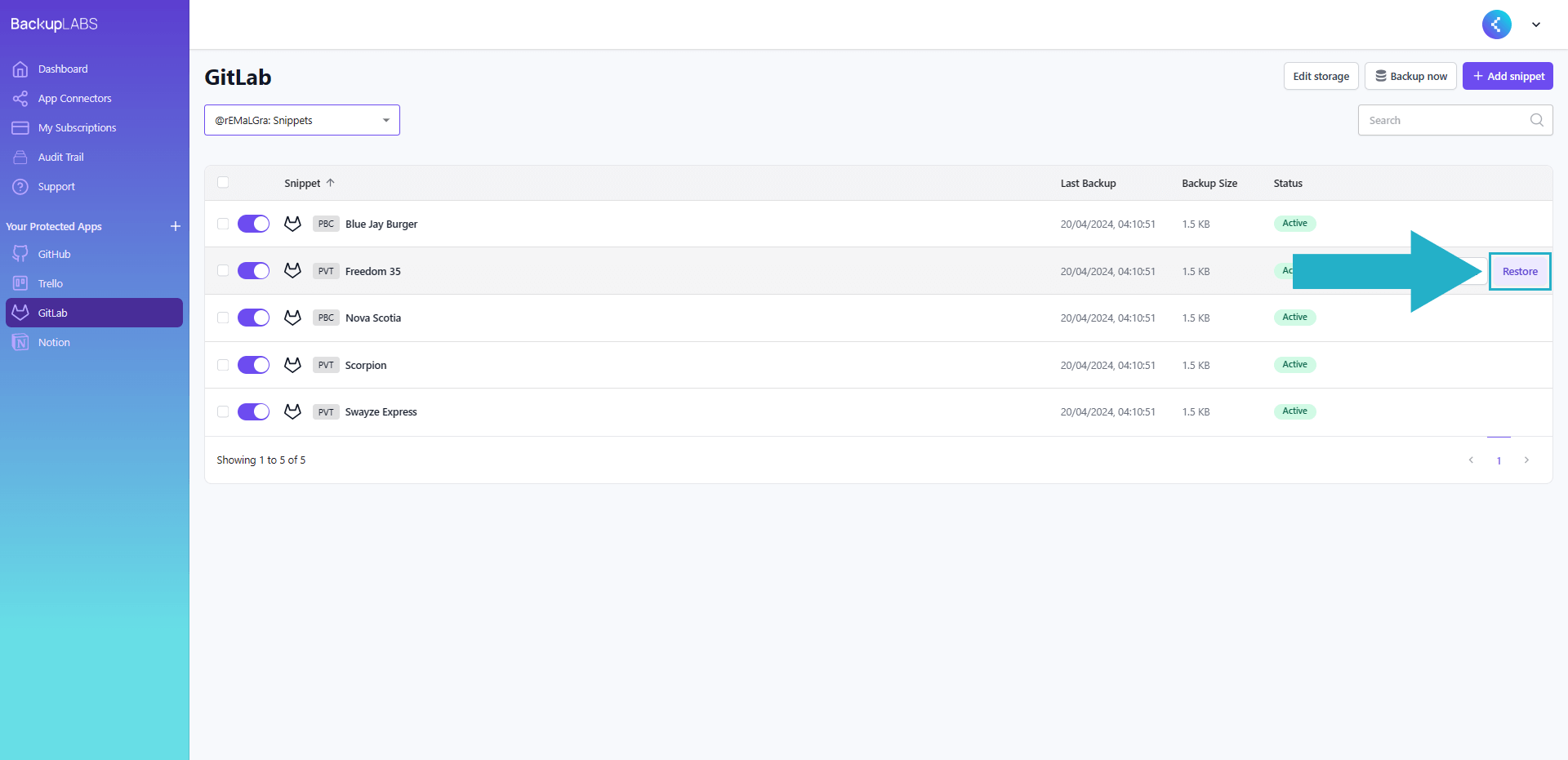Click the Last Backup column header
This screenshot has width=1568, height=760.
[x=1088, y=184]
